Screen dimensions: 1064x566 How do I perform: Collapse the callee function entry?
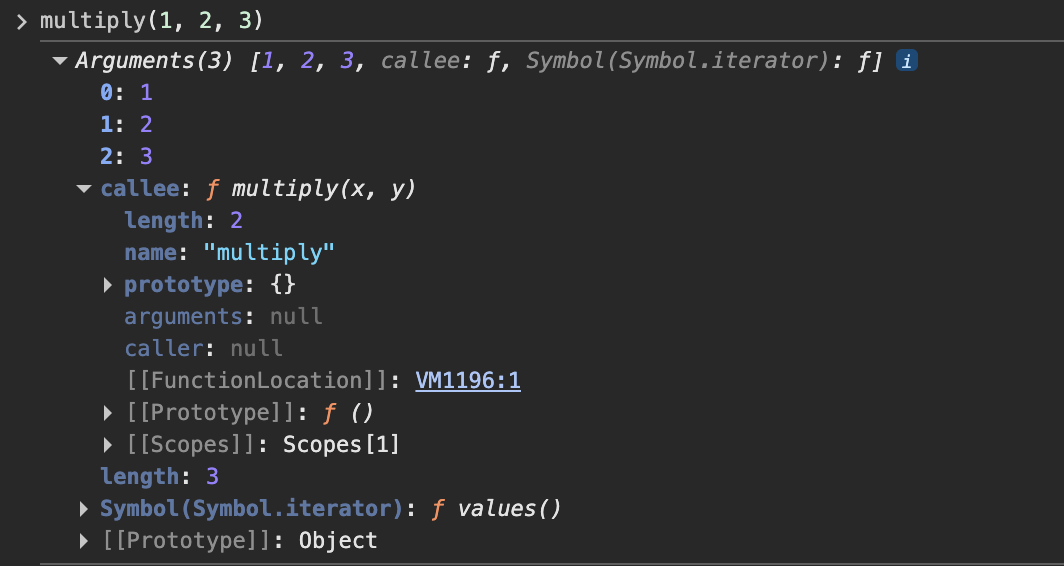(84, 189)
